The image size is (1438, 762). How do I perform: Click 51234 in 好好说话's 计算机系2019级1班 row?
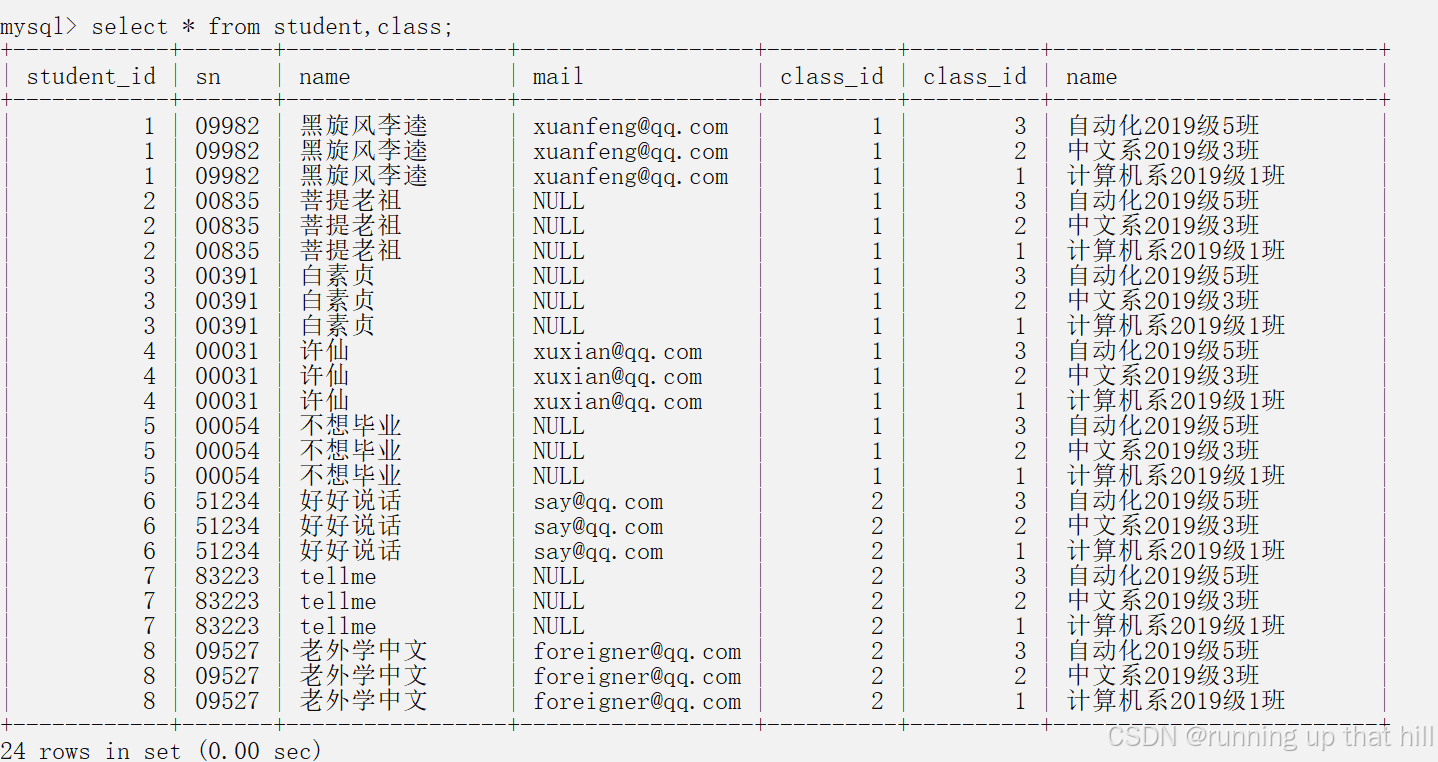(x=227, y=551)
